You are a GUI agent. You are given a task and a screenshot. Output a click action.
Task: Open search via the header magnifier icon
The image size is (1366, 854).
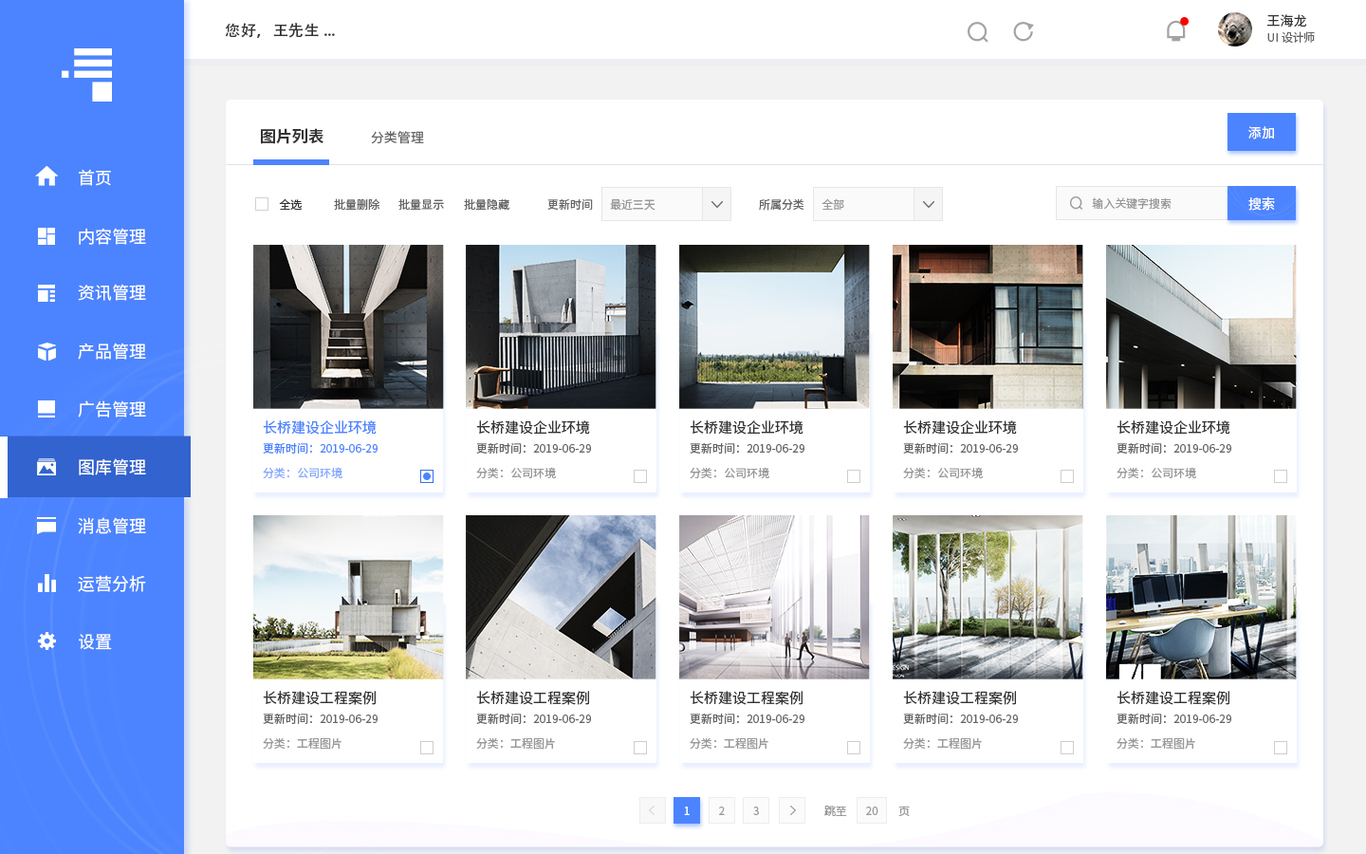point(978,32)
